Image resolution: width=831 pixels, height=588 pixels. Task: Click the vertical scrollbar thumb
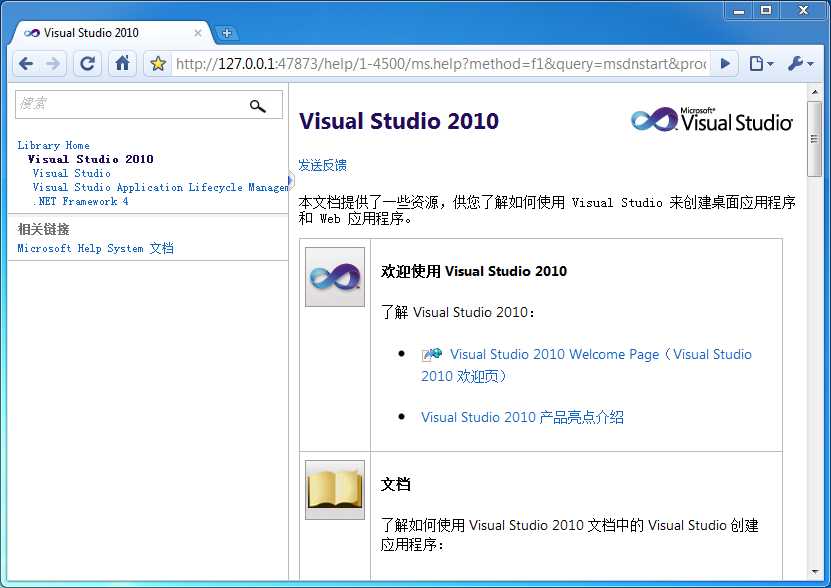(x=815, y=139)
